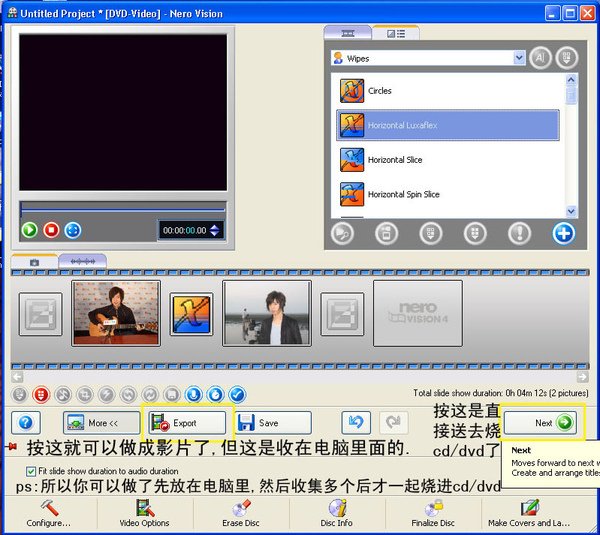Viewport: 600px width, 535px height.
Task: Select the Horizontal Luxaflex transition
Action: 448,125
